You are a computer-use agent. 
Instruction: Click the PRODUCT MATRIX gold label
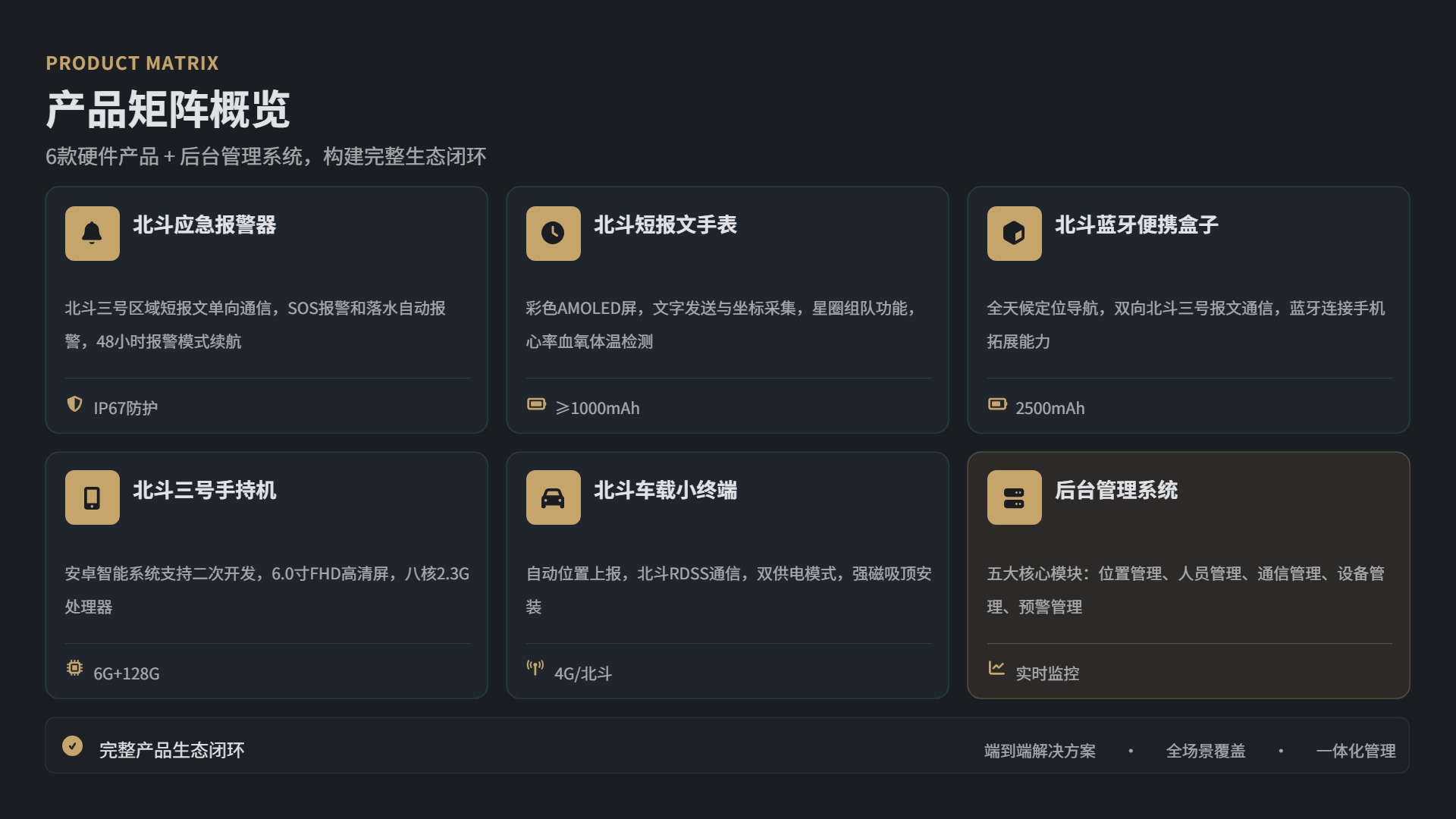(132, 63)
